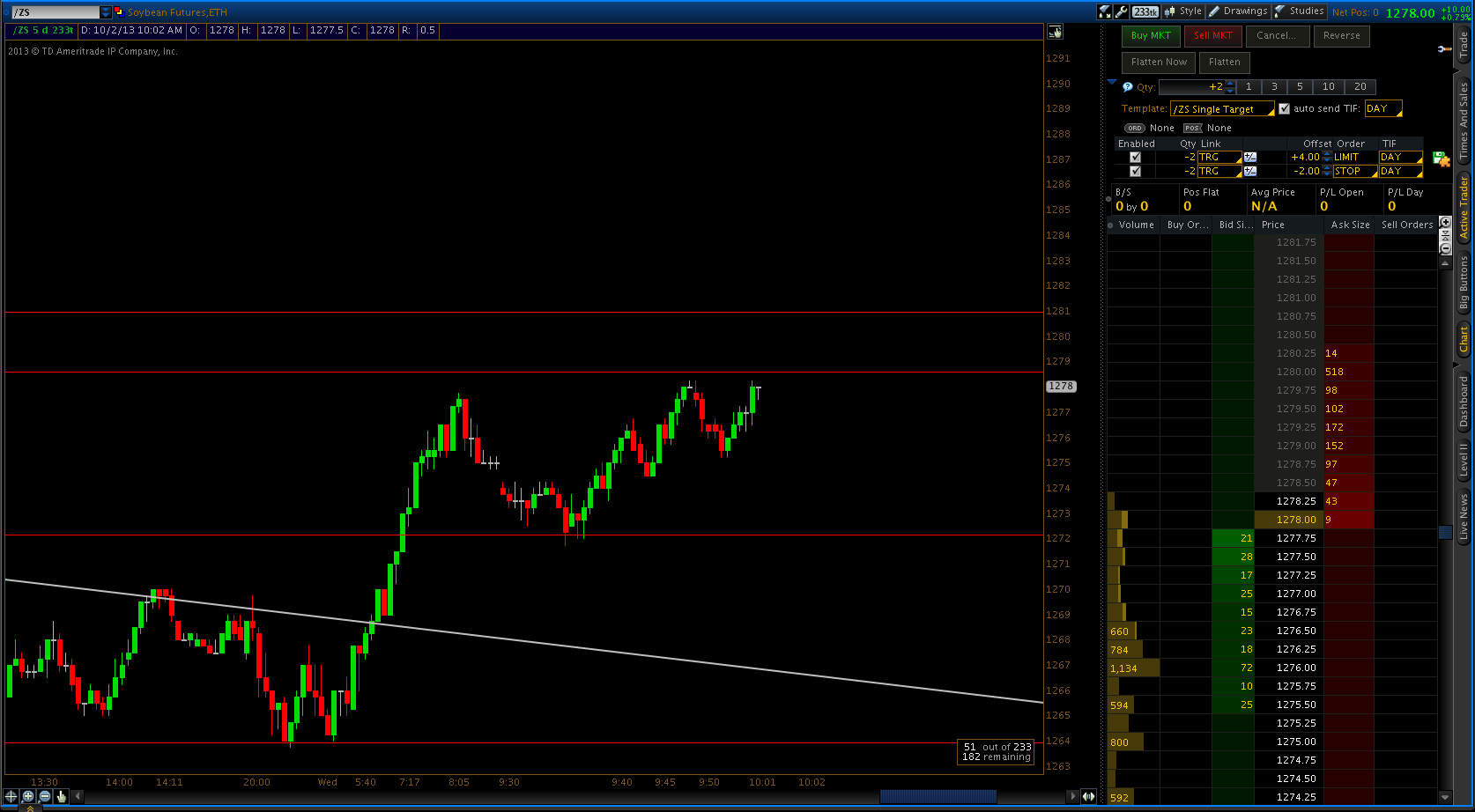Click the chart horizontal scrollbar thumb
Viewport: 1475px width, 812px height.
[938, 796]
